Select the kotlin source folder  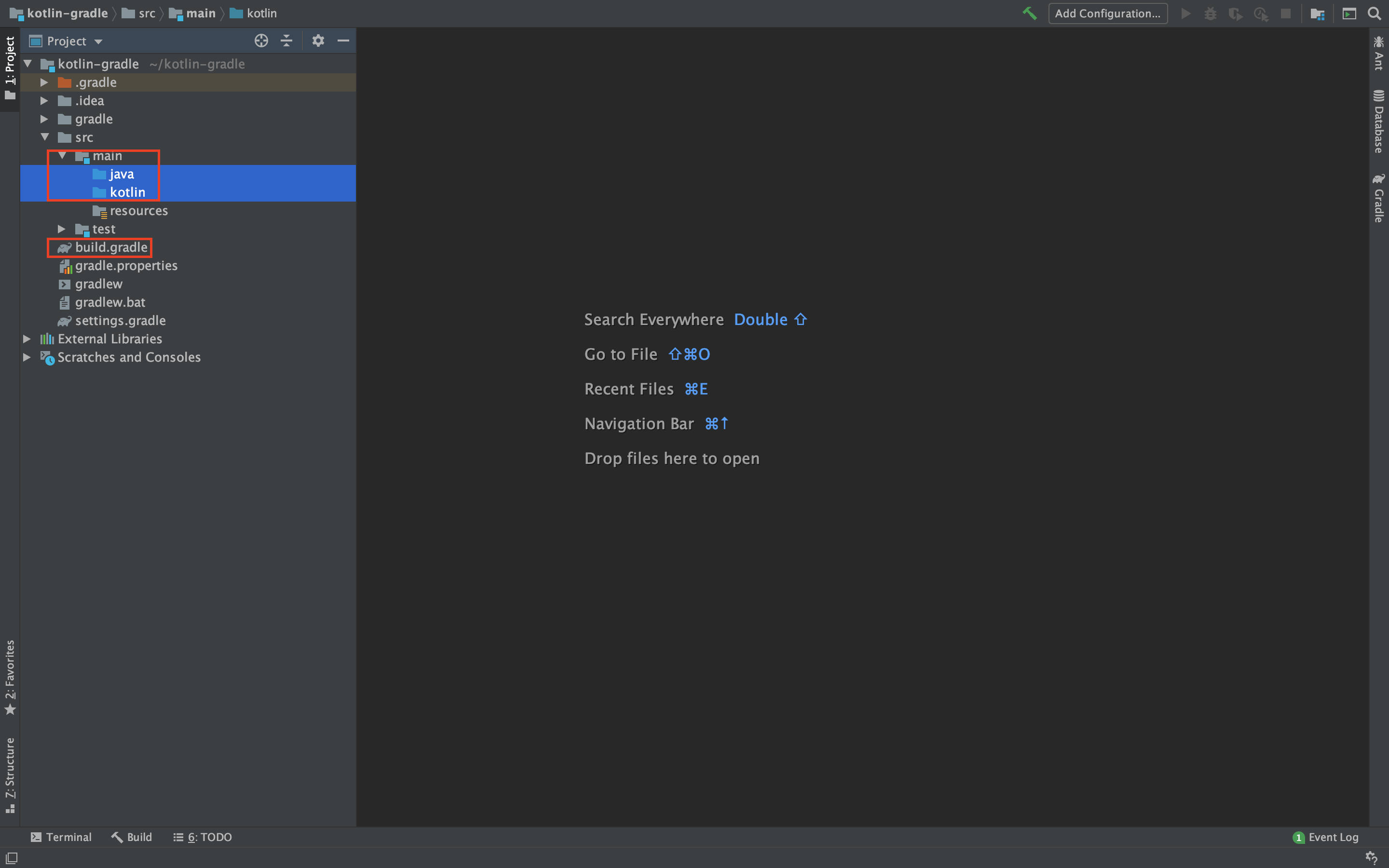pyautogui.click(x=128, y=191)
